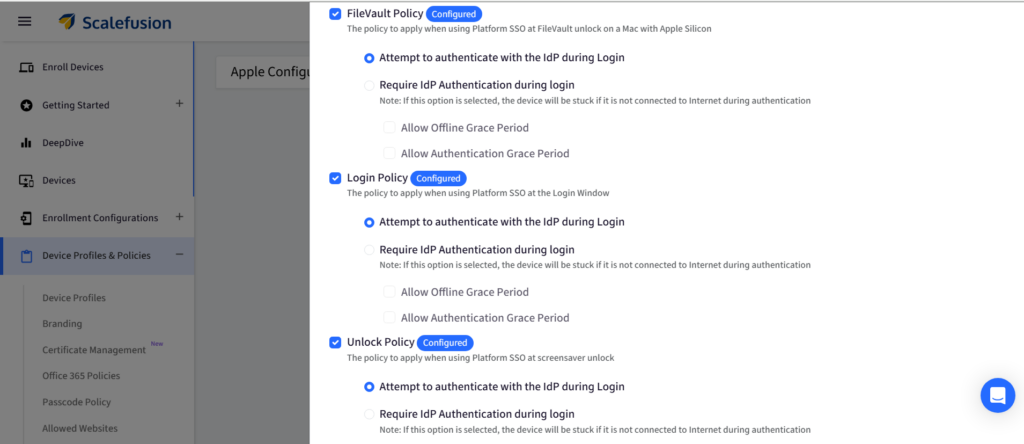Collapse Device Profiles & Policies section
1024x444 pixels.
(x=179, y=255)
